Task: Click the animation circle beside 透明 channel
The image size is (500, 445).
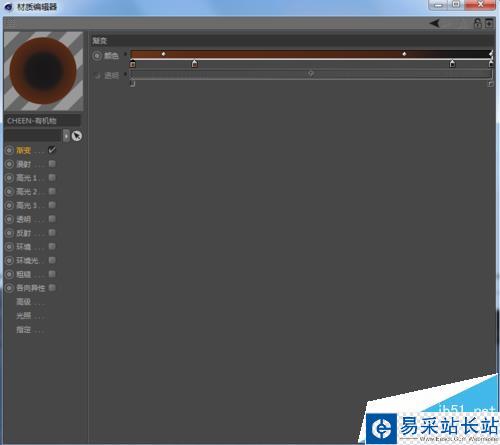Action: 9,219
